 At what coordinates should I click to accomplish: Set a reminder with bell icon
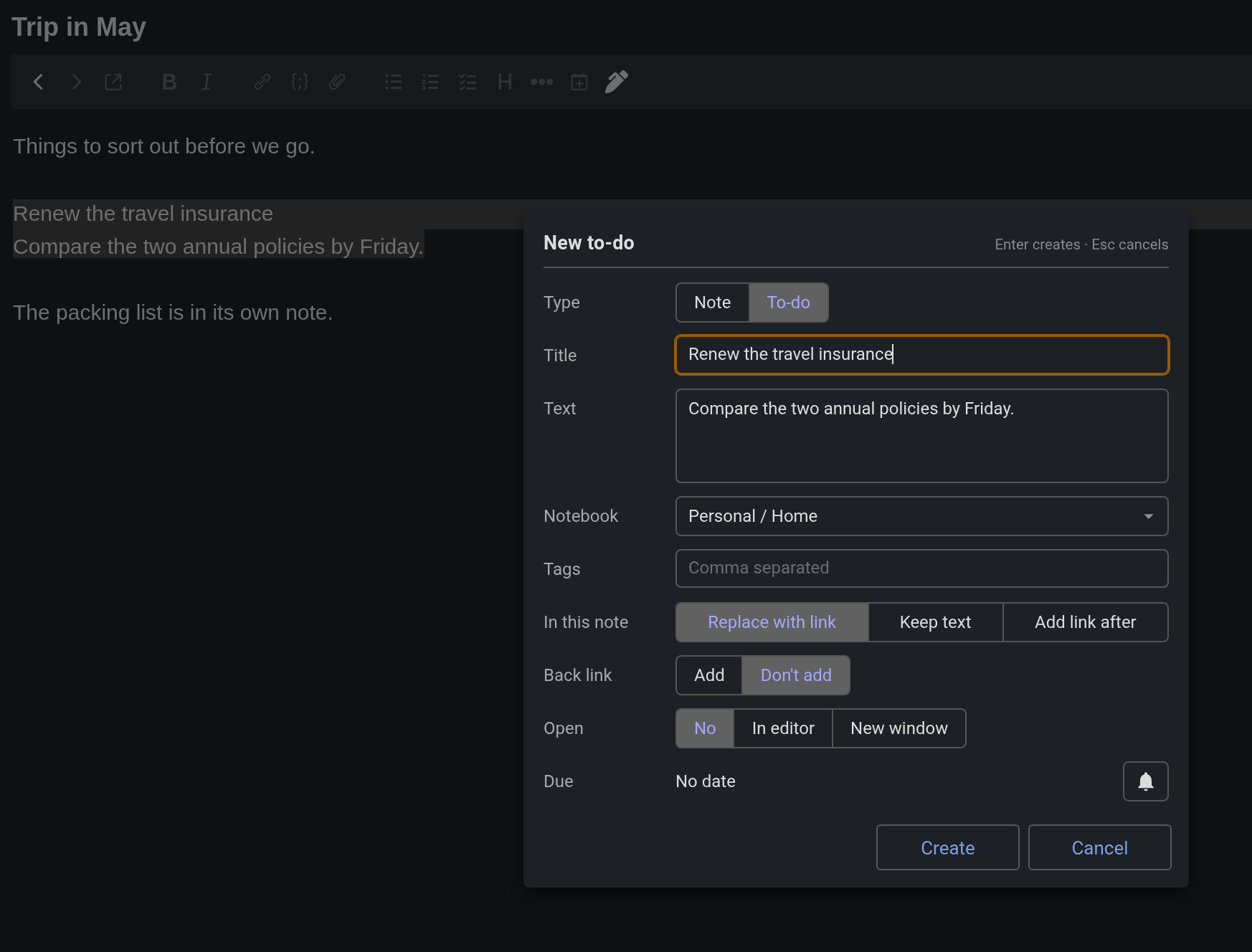tap(1146, 781)
